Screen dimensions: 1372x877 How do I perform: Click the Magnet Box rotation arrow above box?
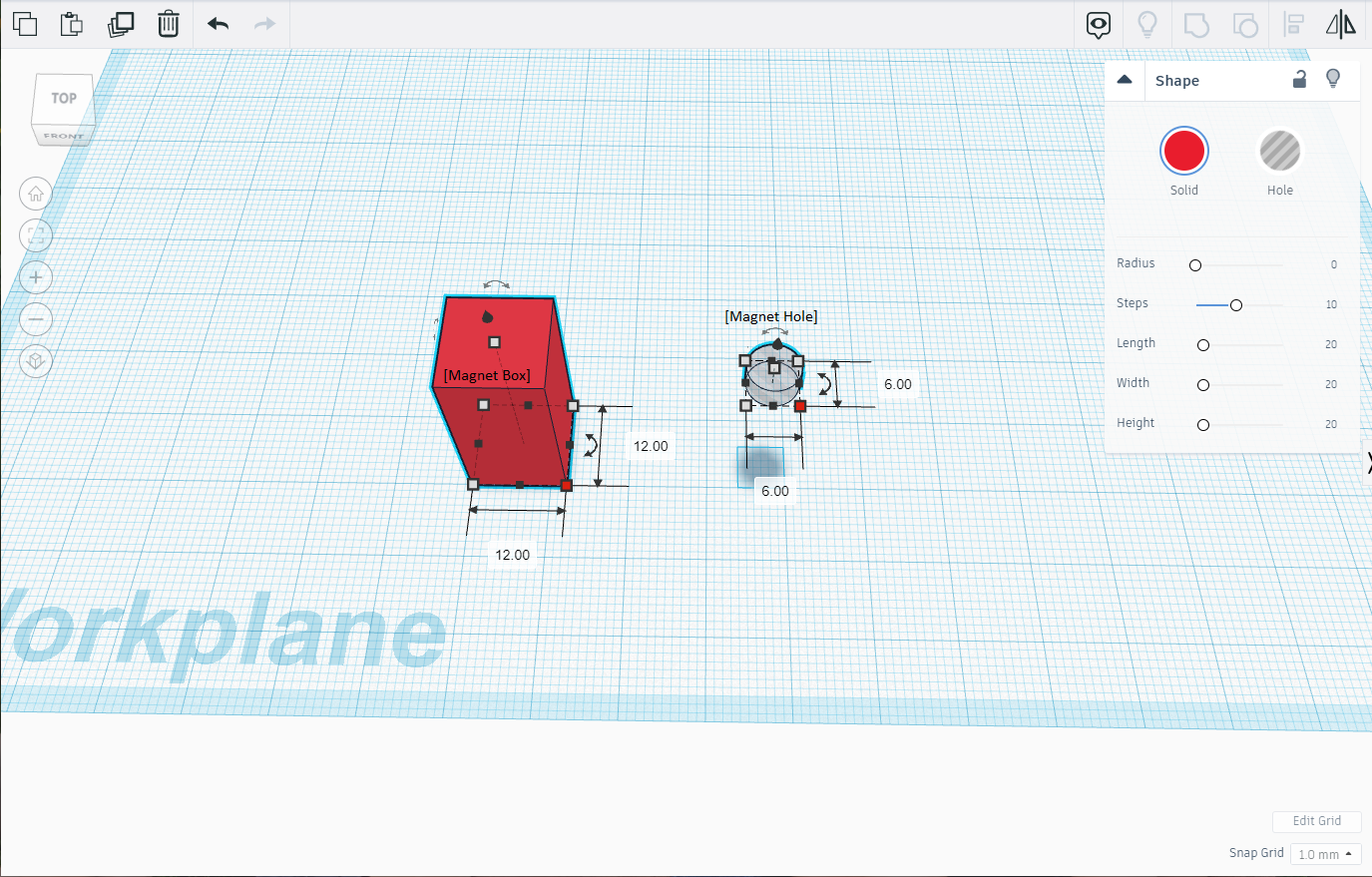pos(496,285)
